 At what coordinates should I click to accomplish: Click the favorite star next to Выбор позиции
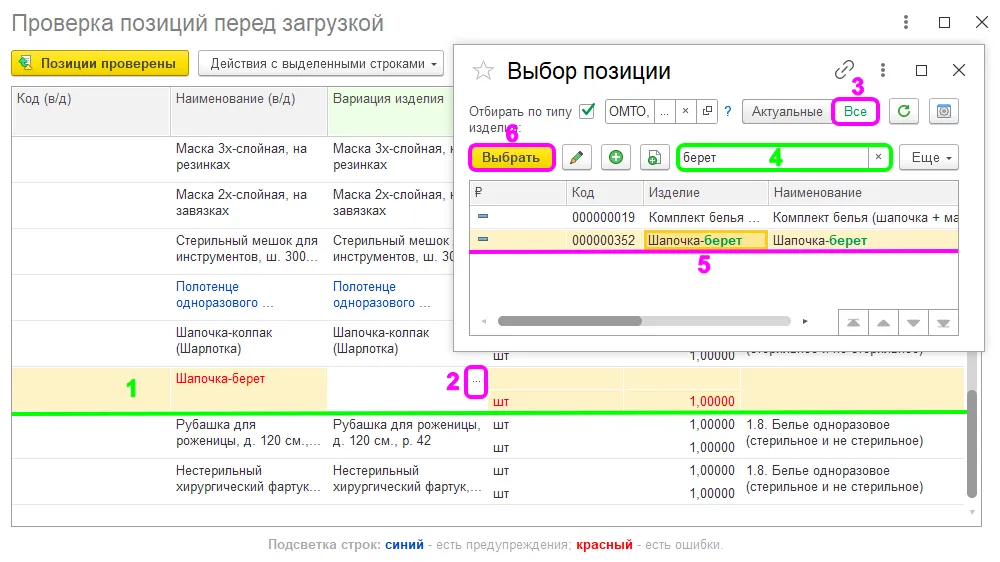click(483, 70)
